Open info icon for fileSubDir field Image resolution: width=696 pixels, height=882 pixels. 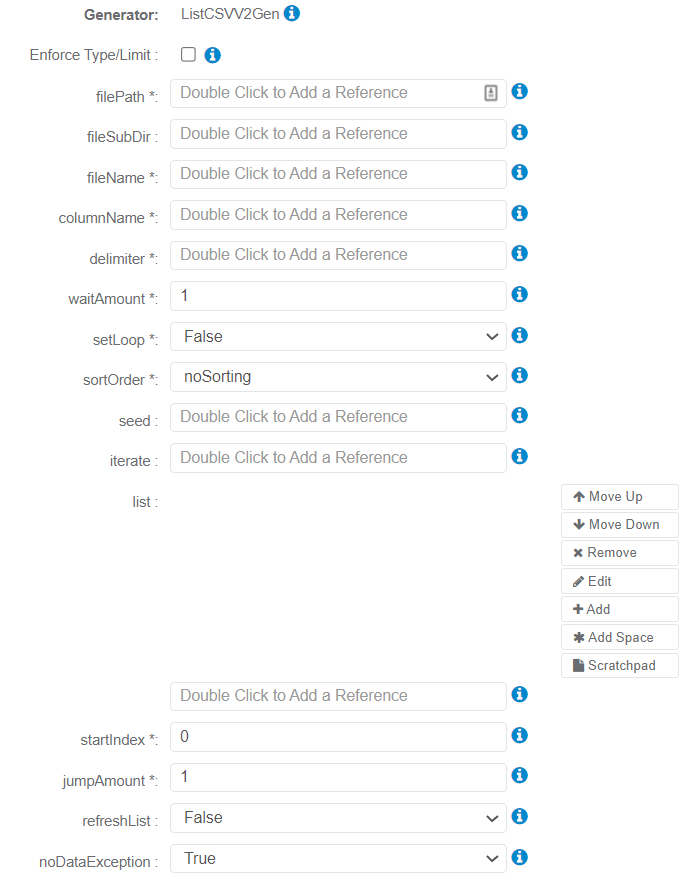[519, 132]
